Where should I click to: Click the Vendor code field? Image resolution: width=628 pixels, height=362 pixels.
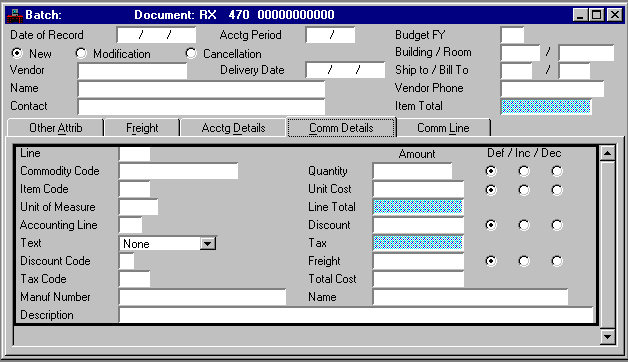132,71
